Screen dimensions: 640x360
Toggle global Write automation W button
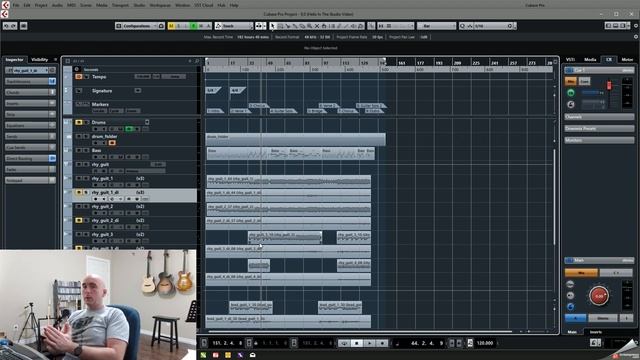point(201,26)
